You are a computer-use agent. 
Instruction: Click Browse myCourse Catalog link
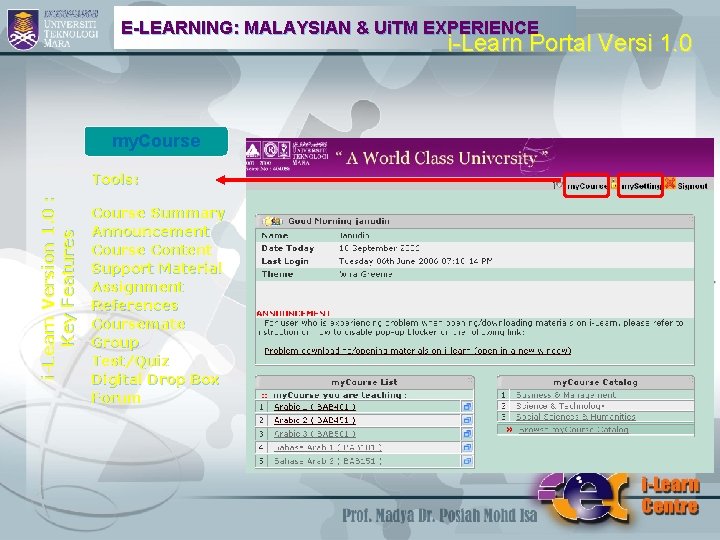573,430
